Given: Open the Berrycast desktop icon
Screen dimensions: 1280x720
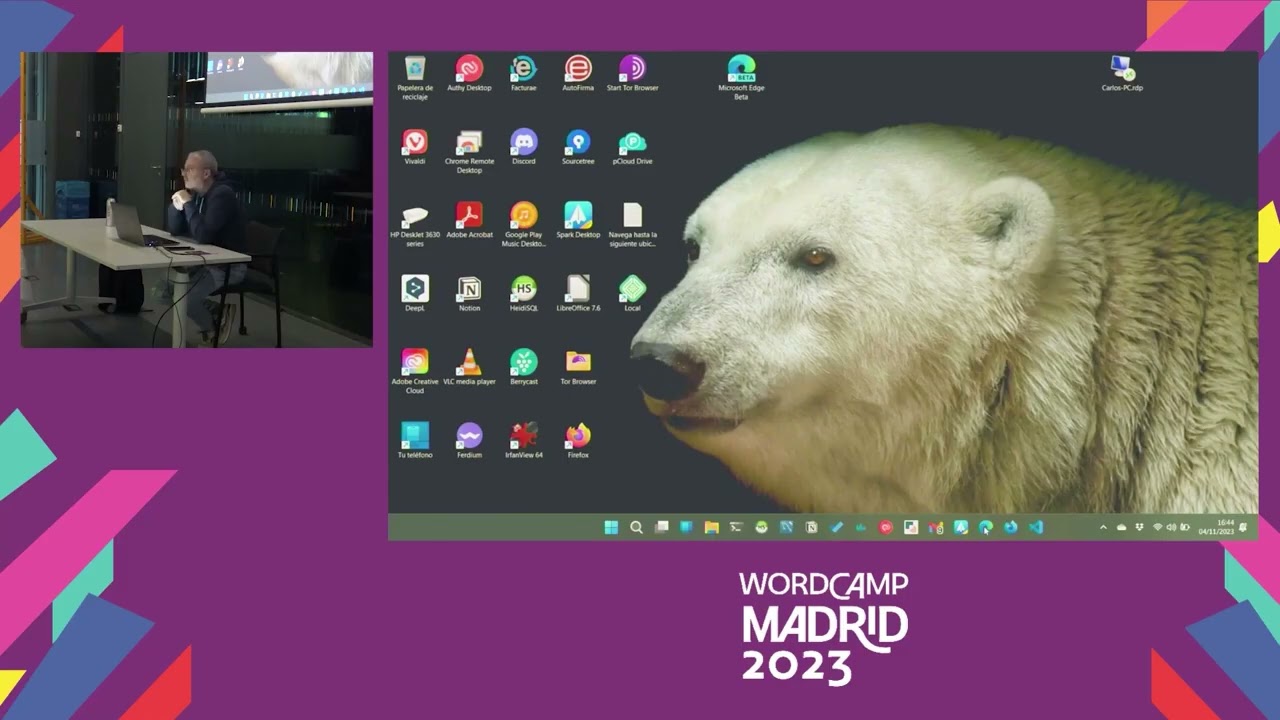Looking at the screenshot, I should point(523,367).
